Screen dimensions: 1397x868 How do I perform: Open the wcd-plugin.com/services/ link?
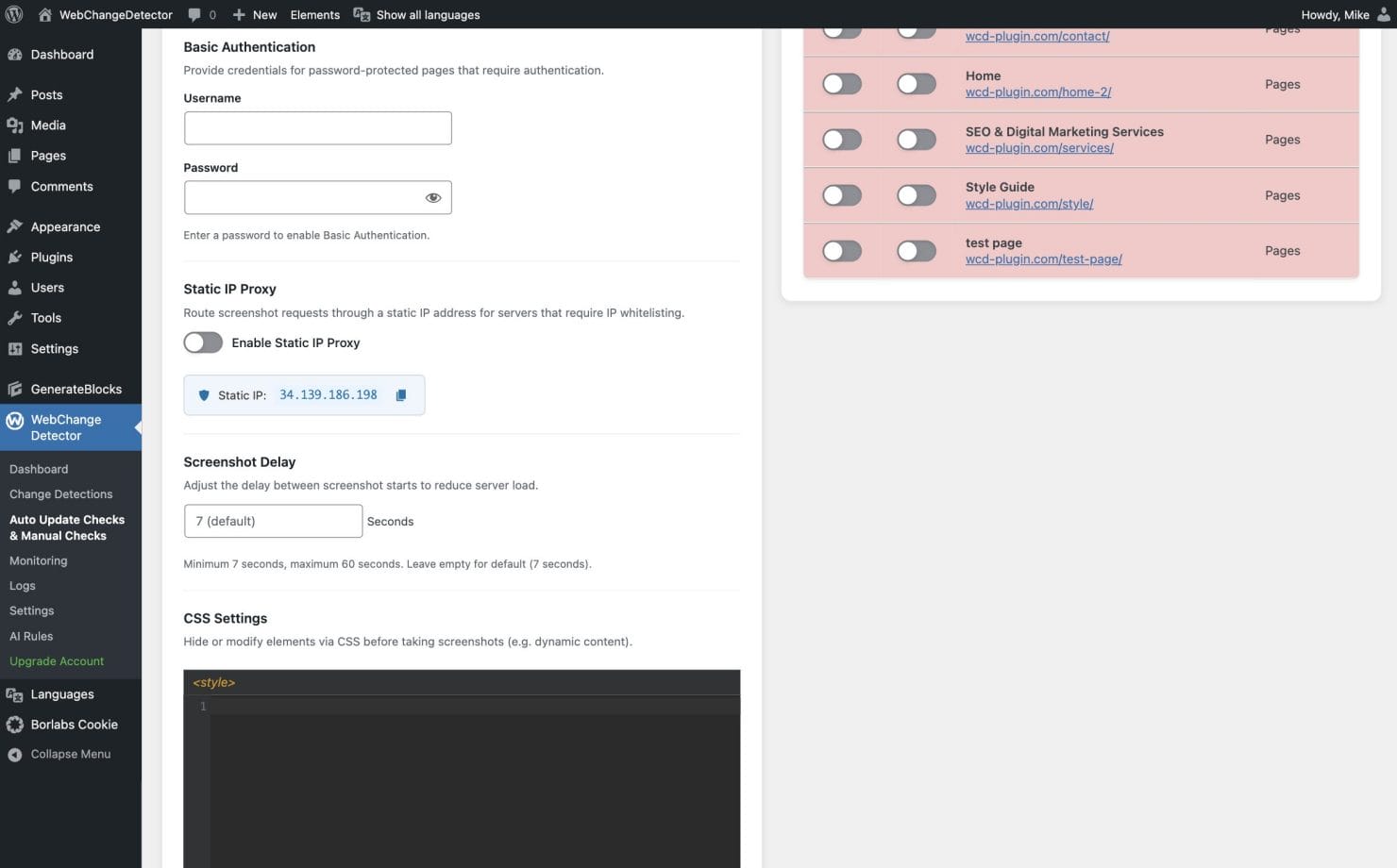click(1038, 148)
